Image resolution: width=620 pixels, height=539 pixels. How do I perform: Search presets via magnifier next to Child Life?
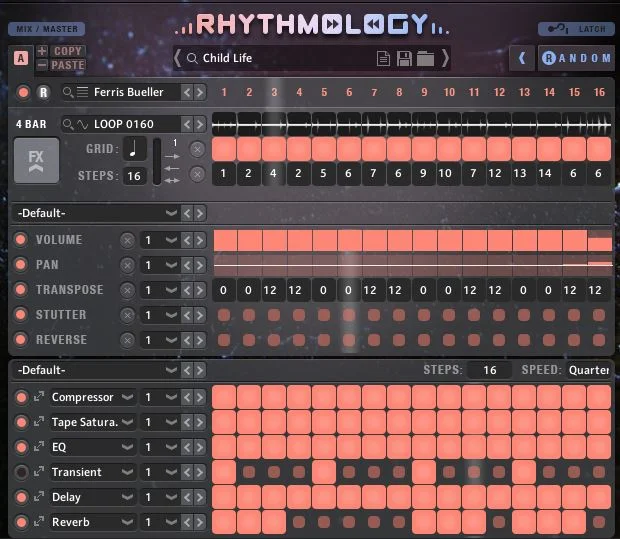tap(192, 59)
